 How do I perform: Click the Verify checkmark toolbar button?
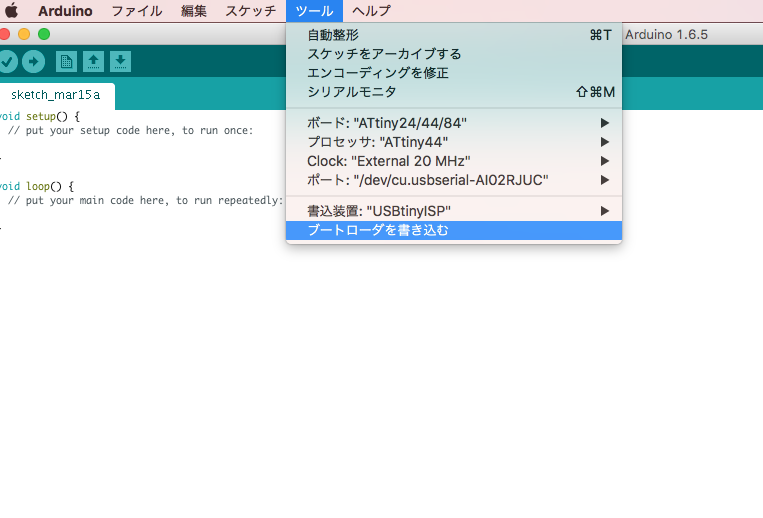click(7, 62)
